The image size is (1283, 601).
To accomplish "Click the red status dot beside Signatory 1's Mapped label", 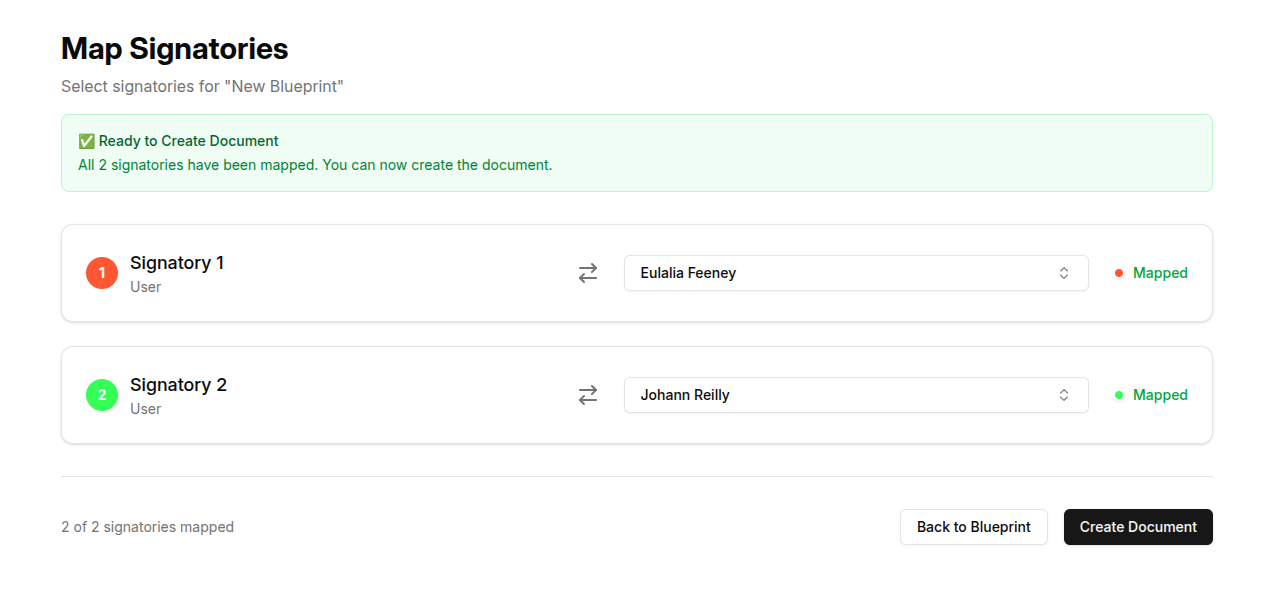I will [x=1117, y=272].
